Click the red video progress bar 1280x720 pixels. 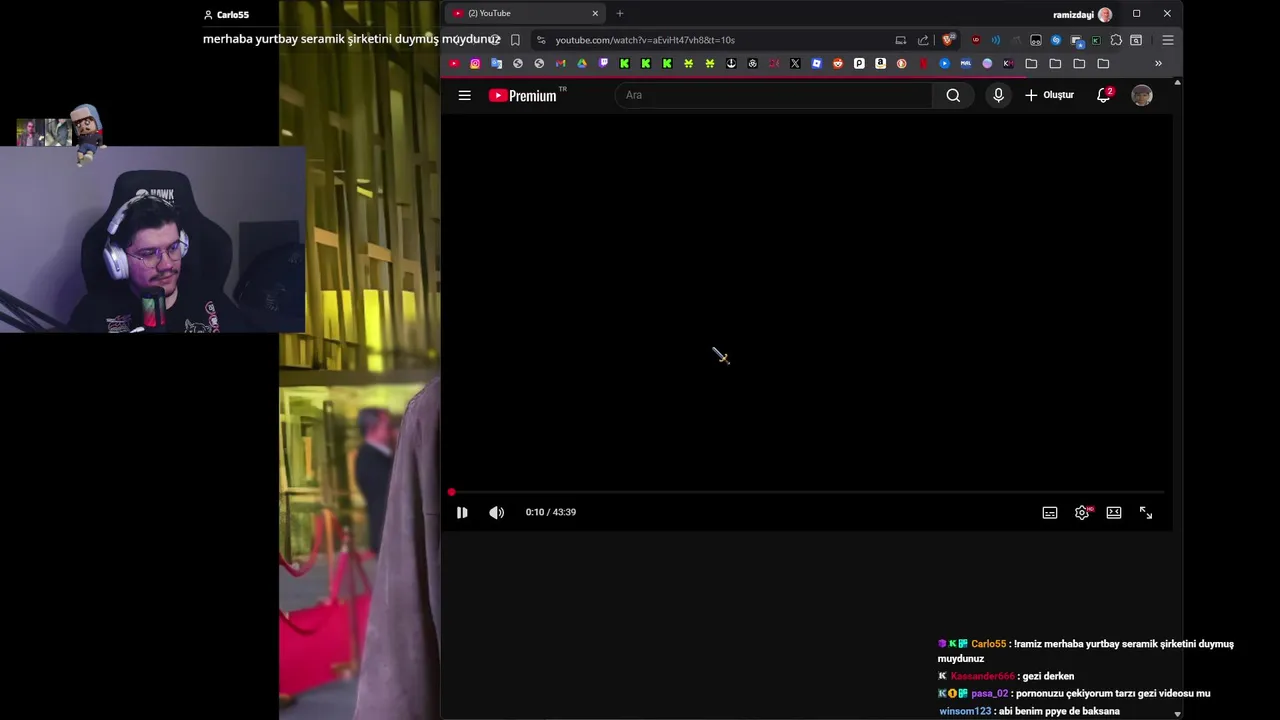tap(806, 492)
